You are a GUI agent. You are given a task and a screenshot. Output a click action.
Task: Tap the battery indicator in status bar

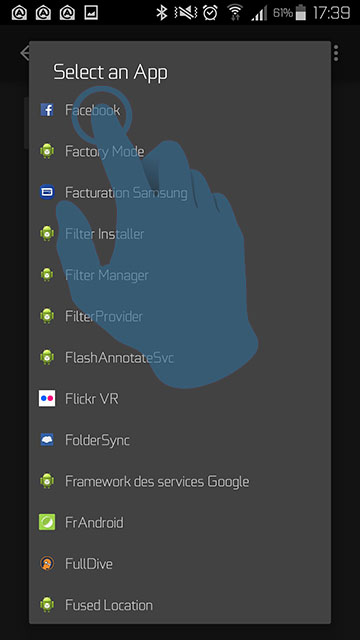point(301,13)
